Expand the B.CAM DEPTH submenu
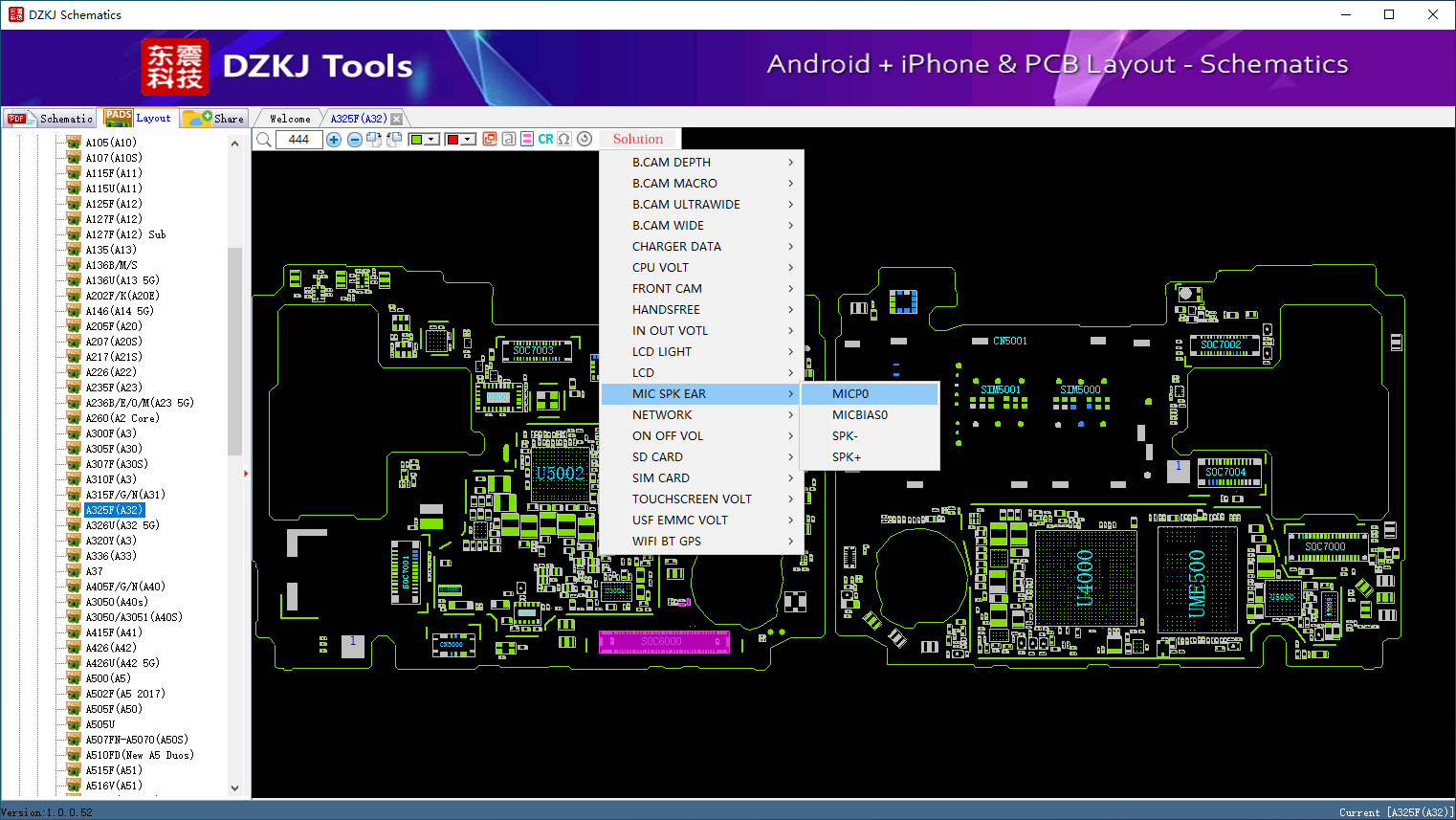This screenshot has height=820, width=1456. (x=702, y=163)
